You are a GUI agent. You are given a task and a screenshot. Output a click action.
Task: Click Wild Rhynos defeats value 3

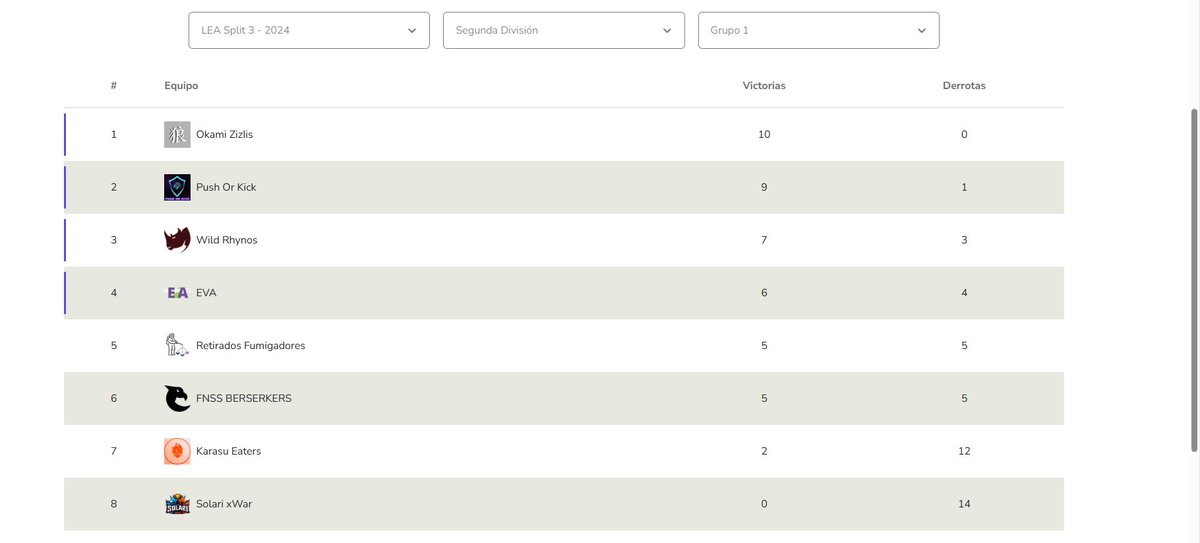964,240
